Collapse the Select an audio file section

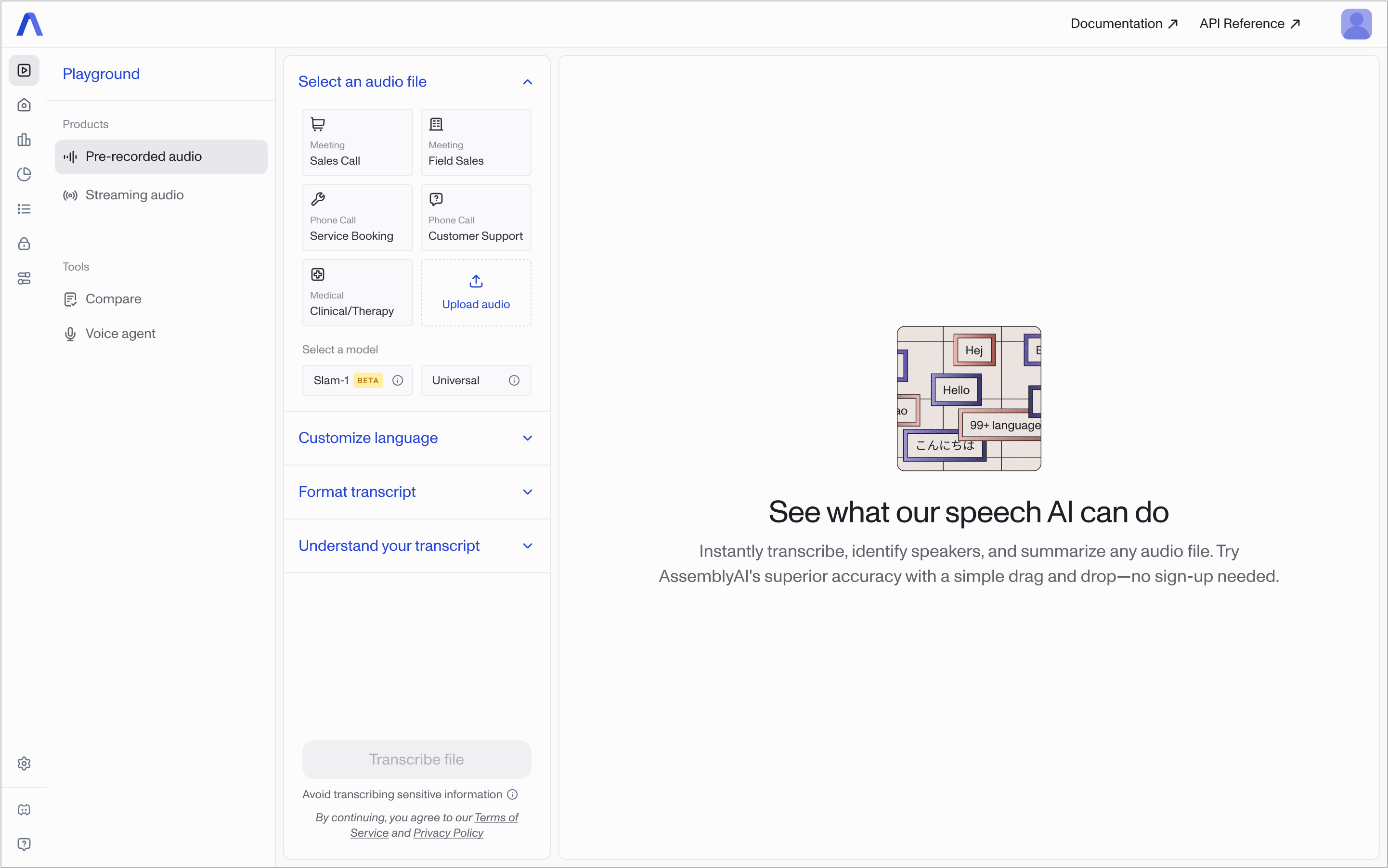(x=527, y=82)
